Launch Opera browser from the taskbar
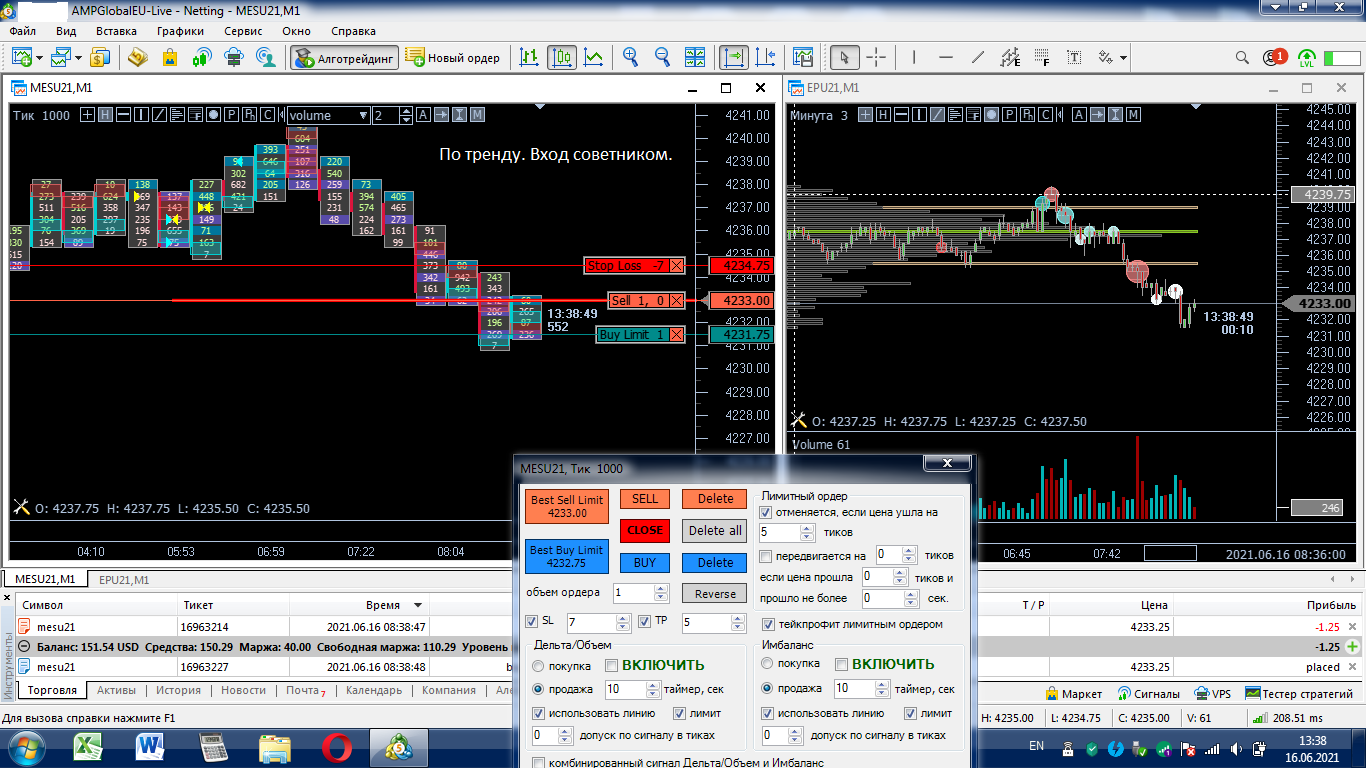Viewport: 1366px width, 768px height. pos(336,747)
